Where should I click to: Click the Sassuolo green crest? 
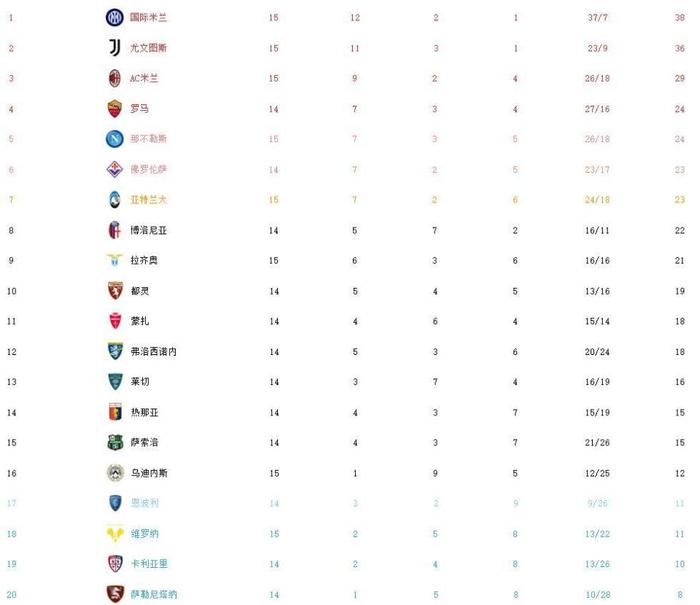pos(115,442)
